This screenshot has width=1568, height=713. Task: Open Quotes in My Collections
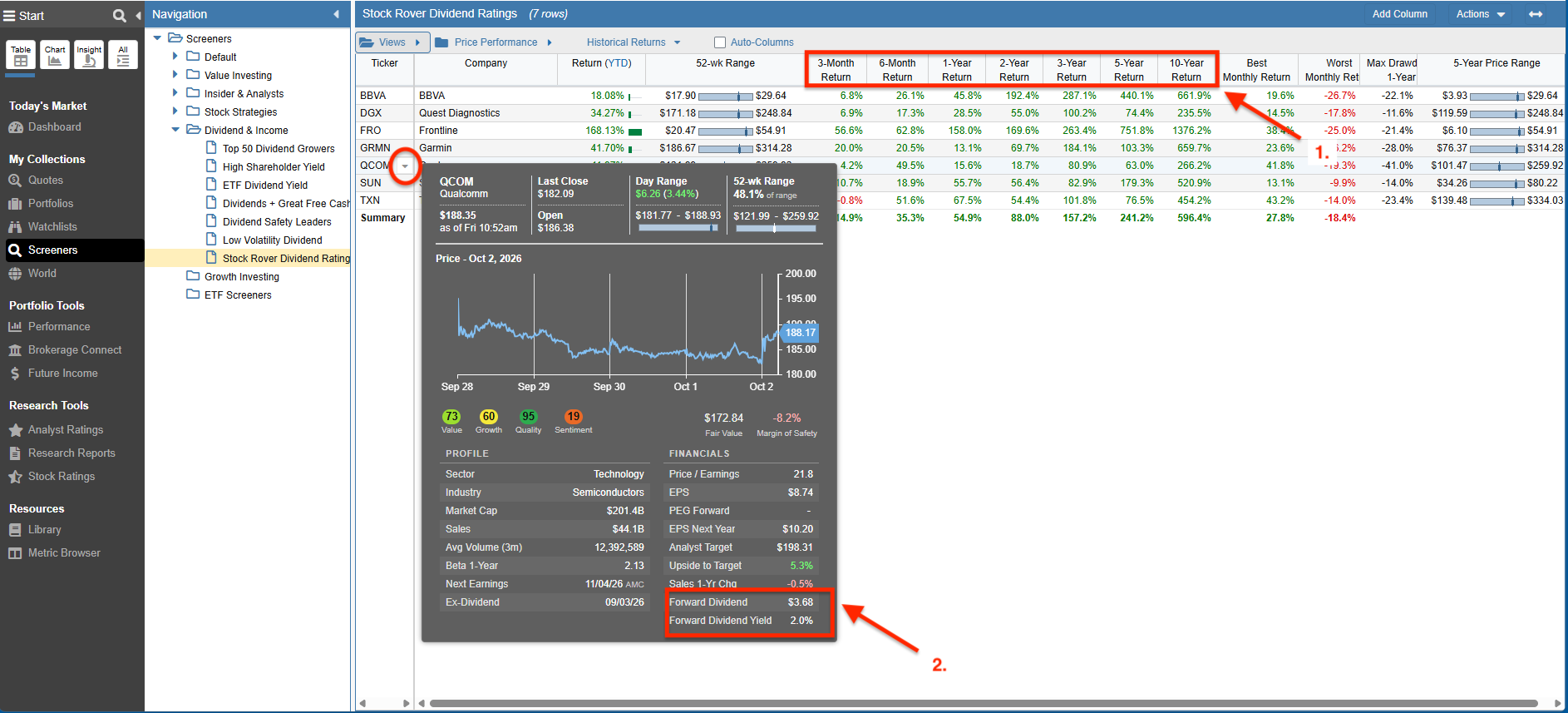point(36,181)
